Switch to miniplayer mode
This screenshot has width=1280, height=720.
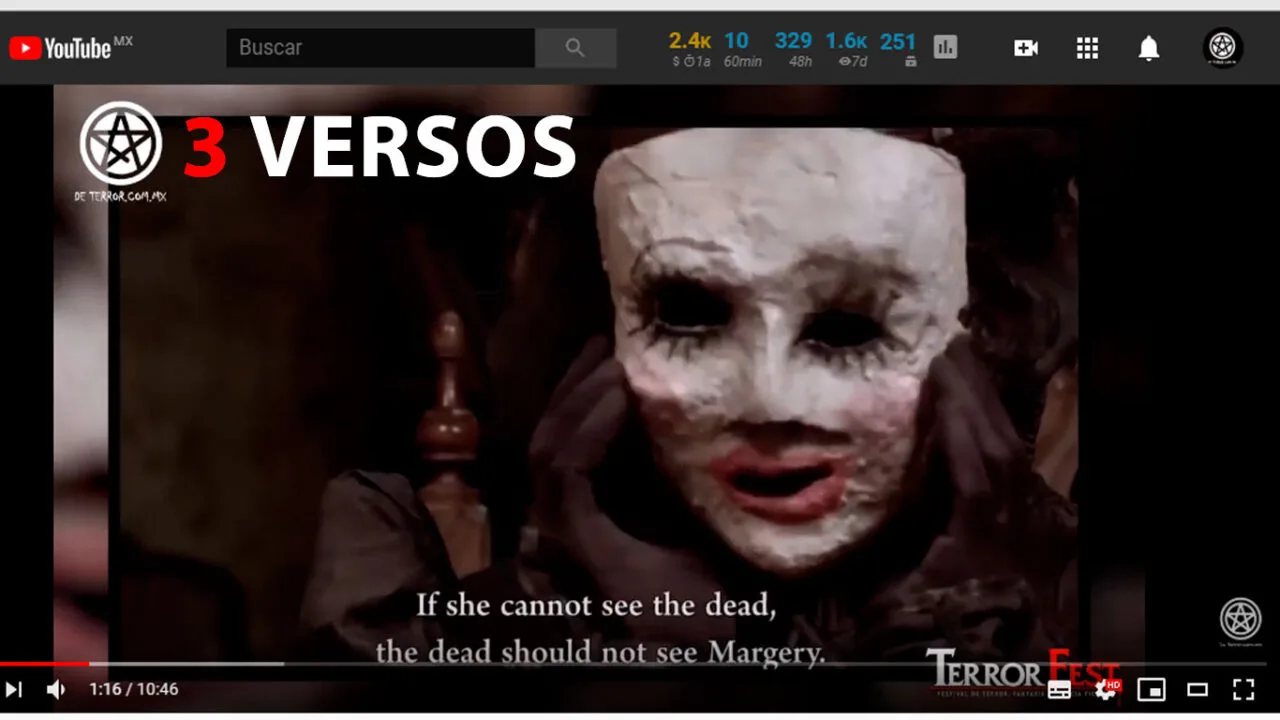[1152, 689]
